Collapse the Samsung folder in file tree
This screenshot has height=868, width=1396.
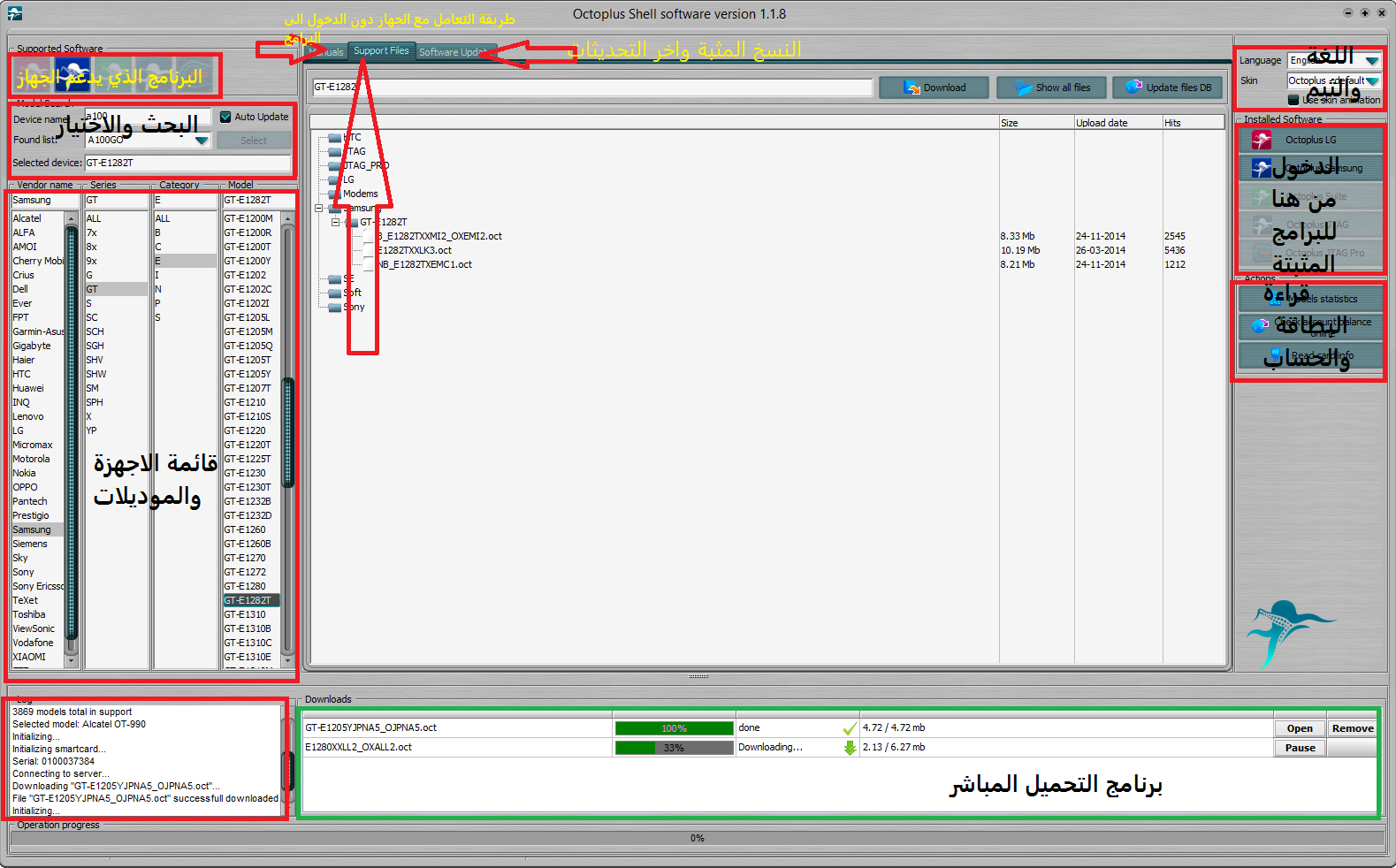pos(319,208)
